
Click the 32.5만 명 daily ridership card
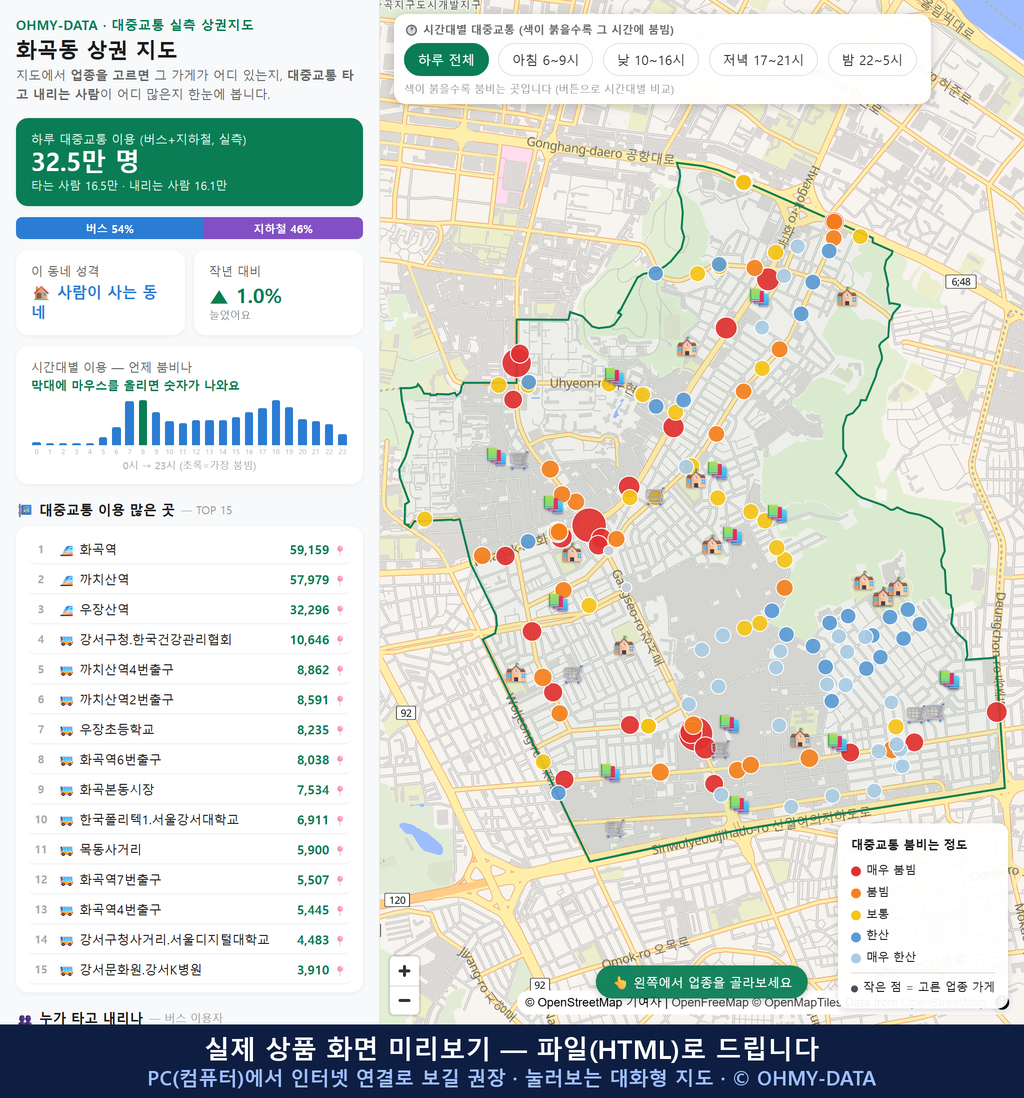(189, 162)
